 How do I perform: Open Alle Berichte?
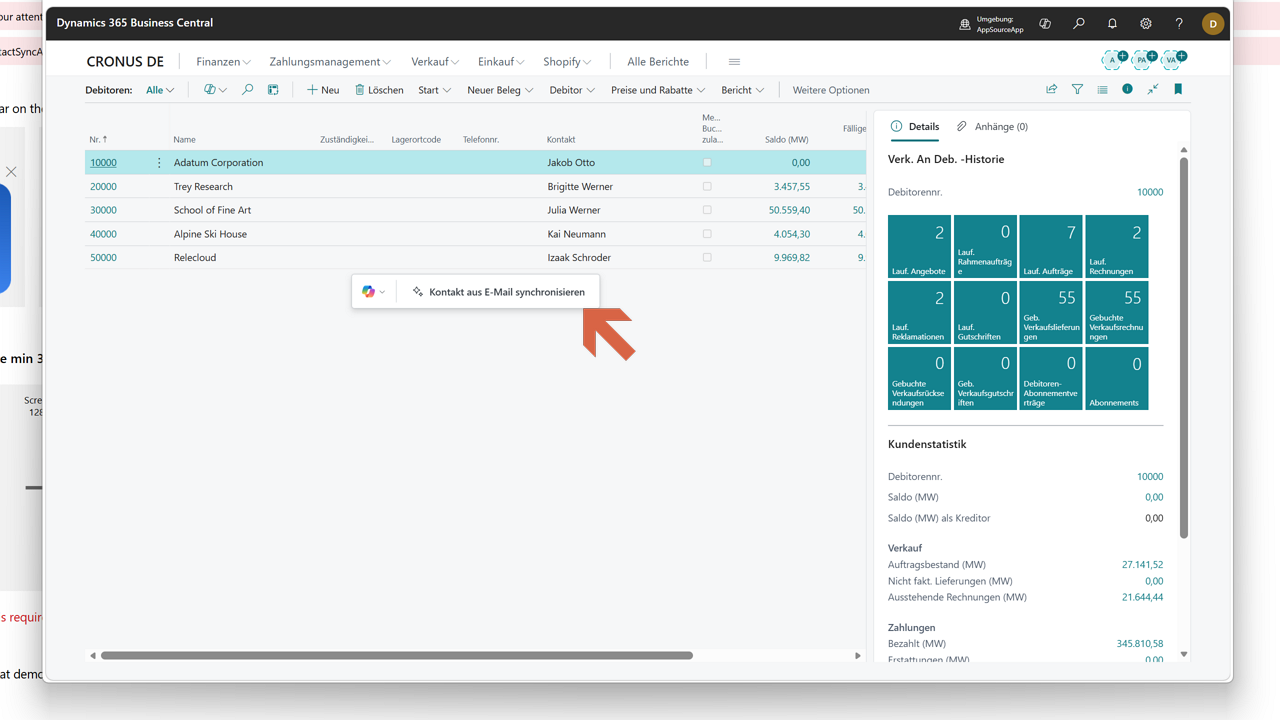pos(658,62)
